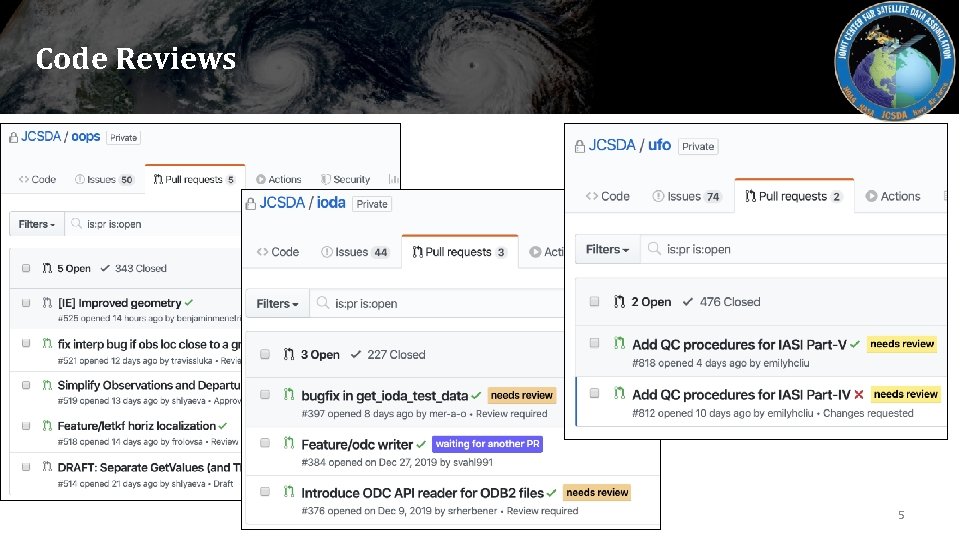Check Feature/odc writer PR checkbox
The height and width of the screenshot is (540, 960).
(264, 443)
